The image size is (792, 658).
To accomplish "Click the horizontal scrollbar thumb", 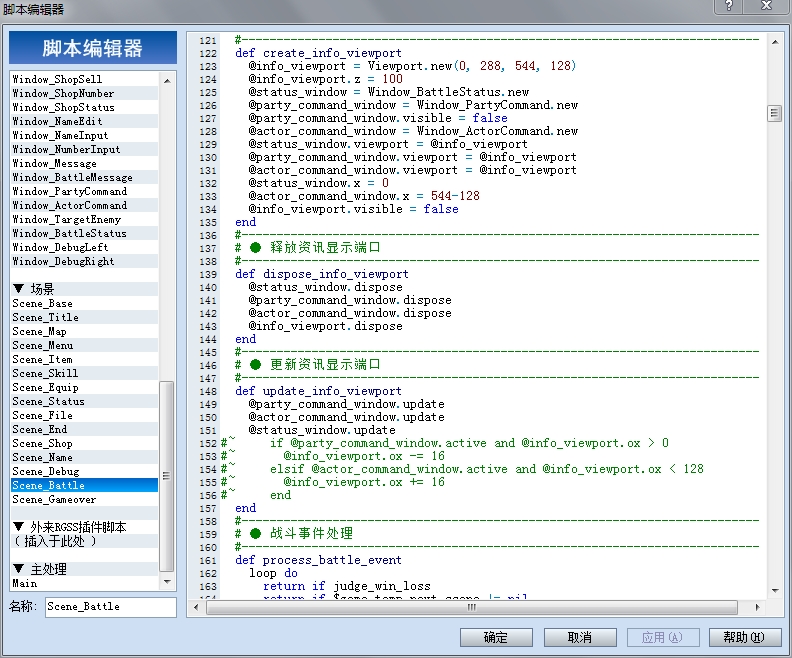I will click(x=472, y=608).
